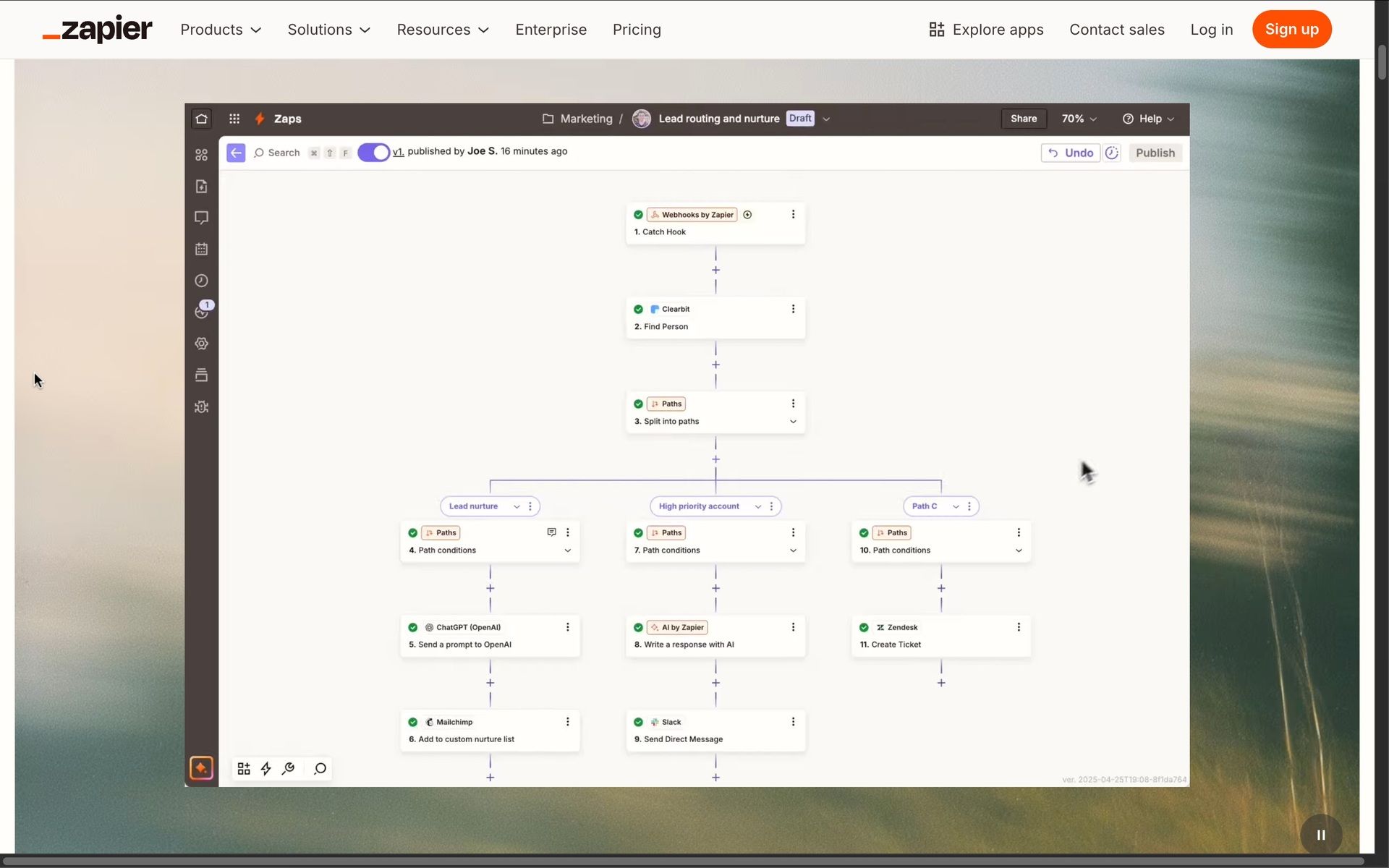Expand the Draft status chevron
The height and width of the screenshot is (868, 1389).
coord(826,119)
